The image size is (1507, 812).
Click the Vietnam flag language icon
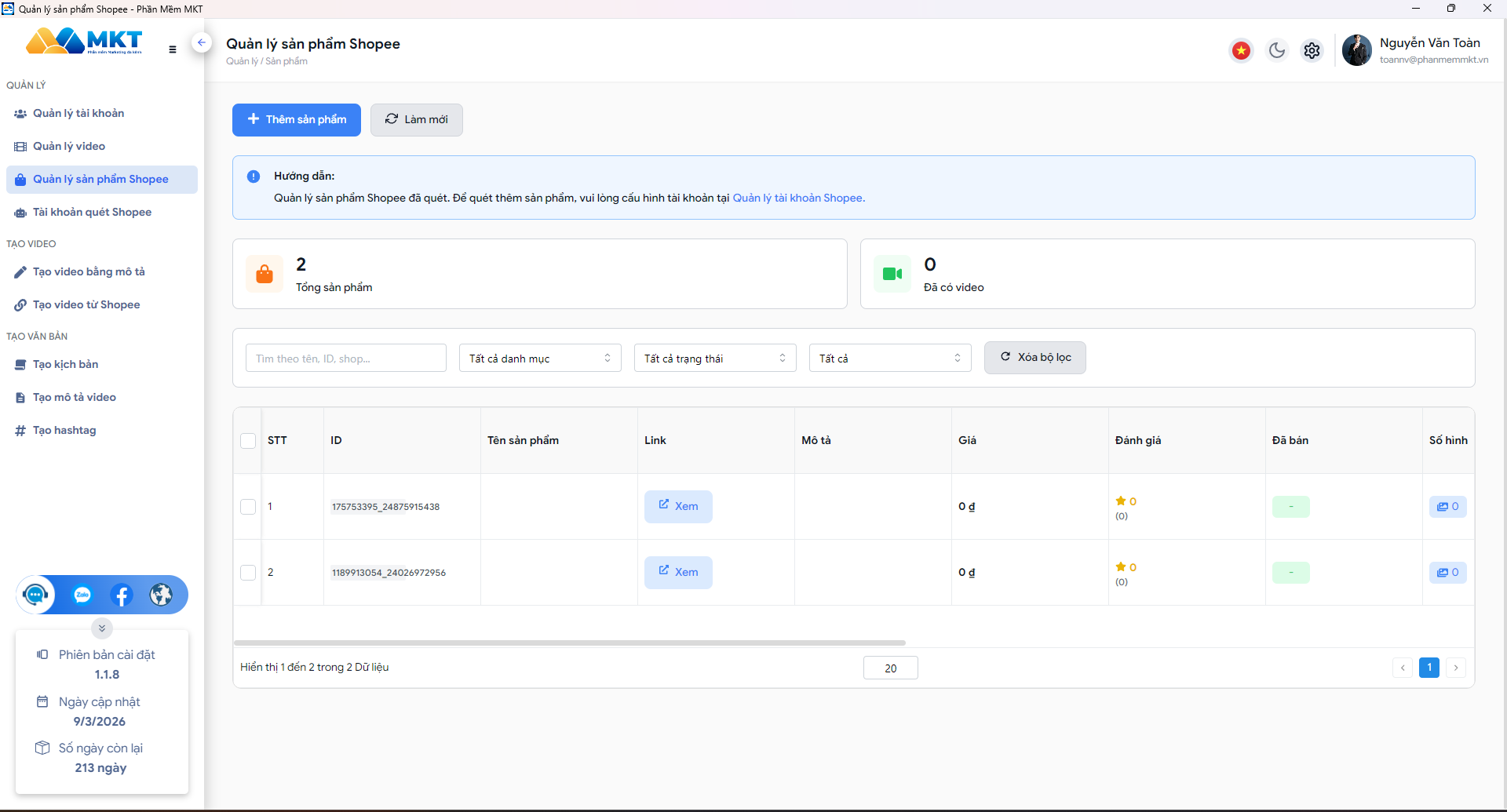click(1241, 50)
